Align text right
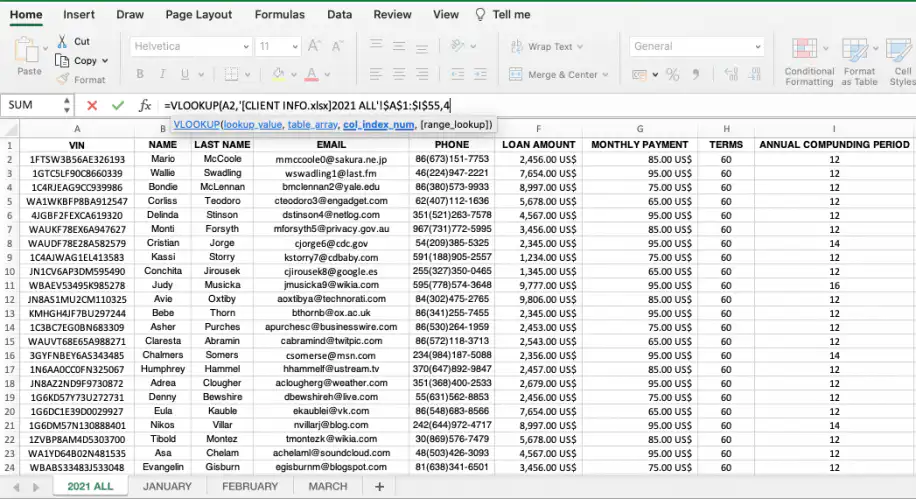916x499 pixels. point(422,74)
